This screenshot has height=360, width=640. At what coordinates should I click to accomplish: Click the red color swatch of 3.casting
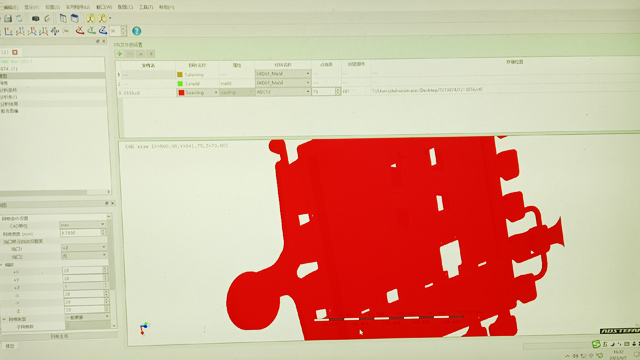(181, 93)
